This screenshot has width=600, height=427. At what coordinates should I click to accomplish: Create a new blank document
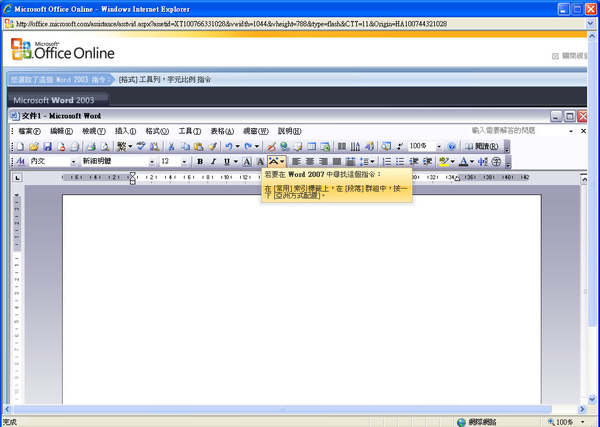point(20,147)
